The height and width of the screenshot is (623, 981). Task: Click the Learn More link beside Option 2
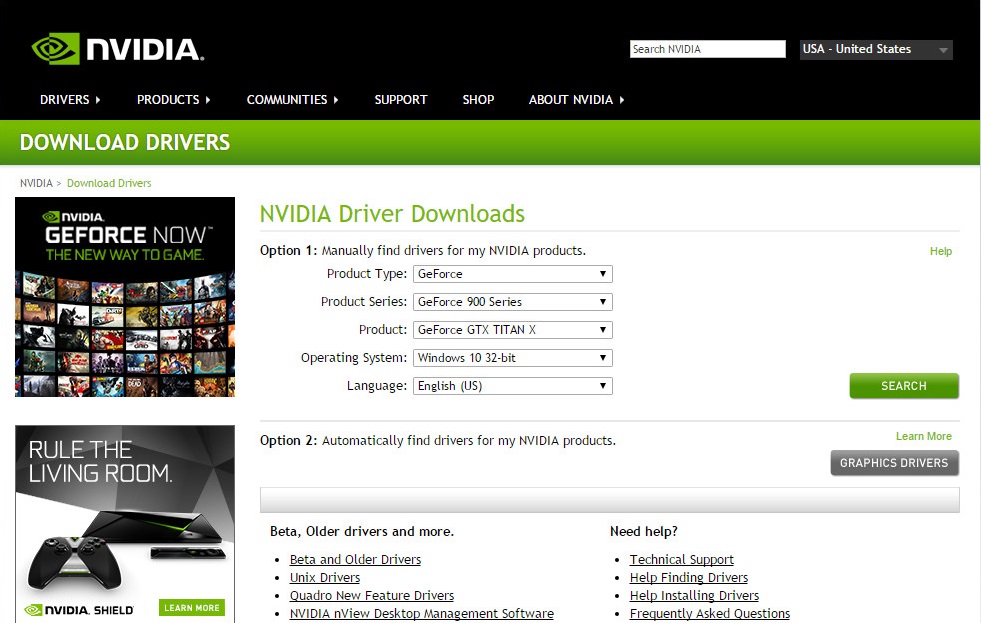[x=923, y=436]
